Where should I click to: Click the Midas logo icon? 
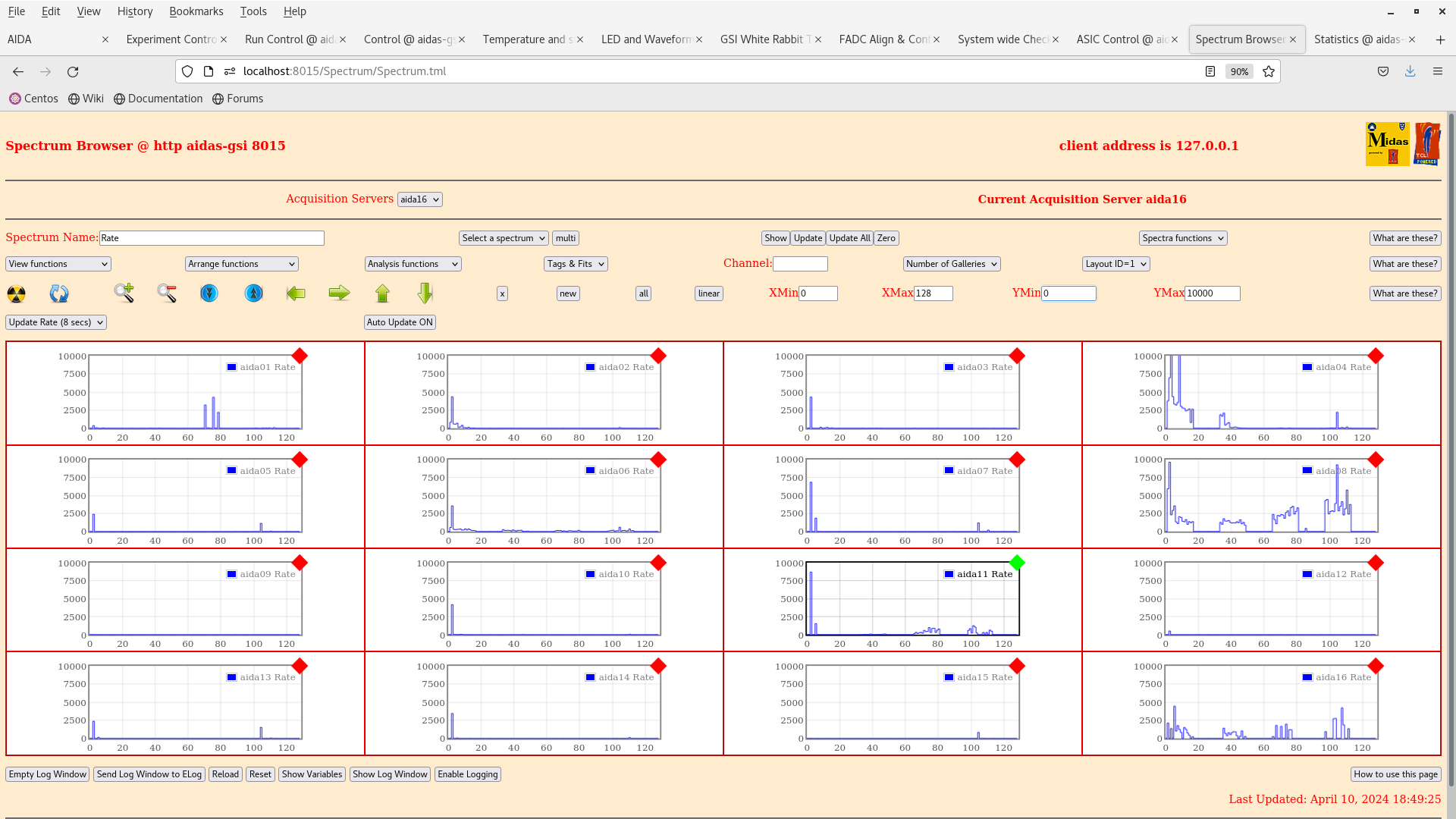[x=1387, y=144]
